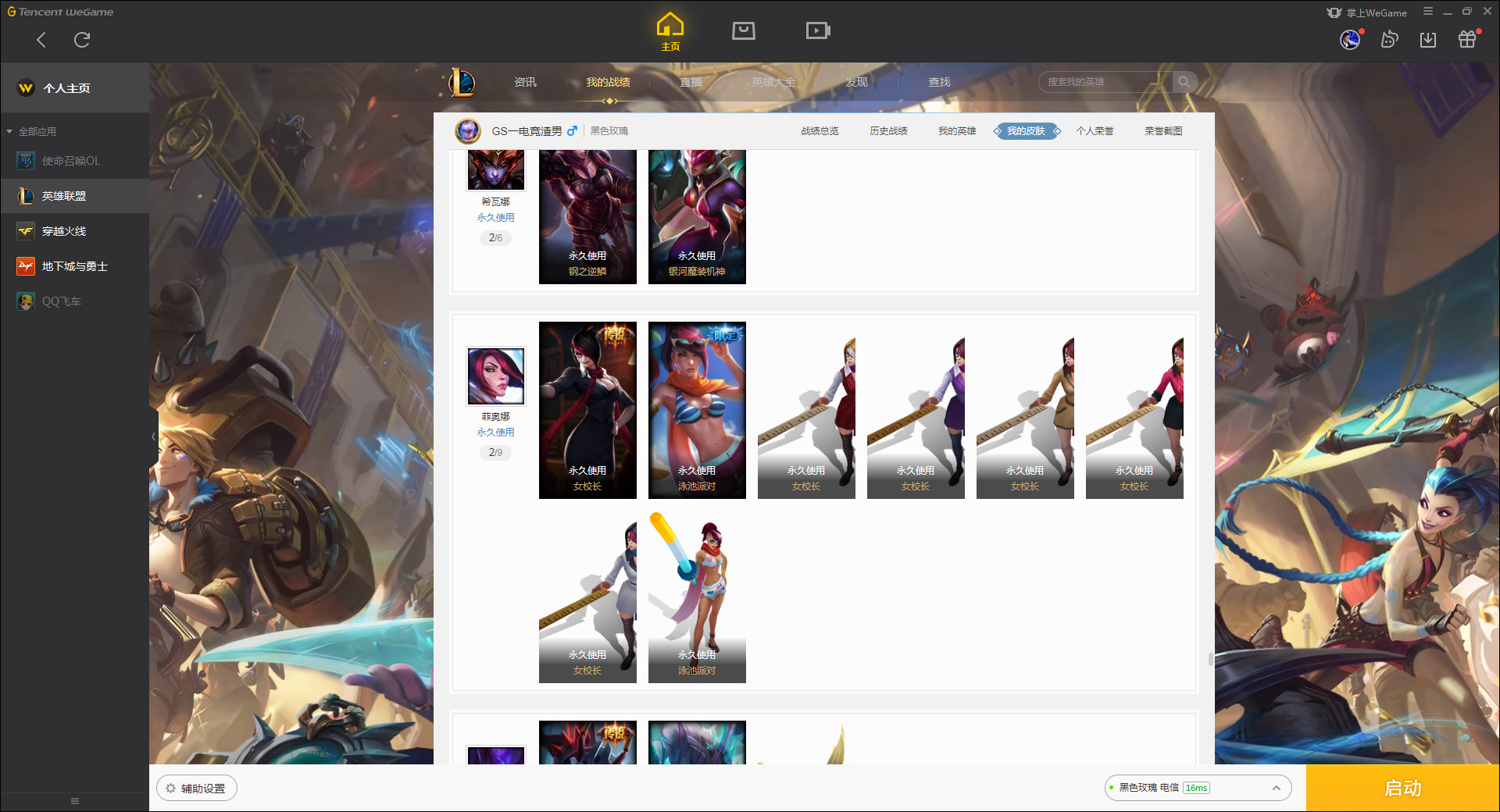This screenshot has width=1500, height=812.
Task: Open the 我的战绩 tab
Action: click(x=608, y=82)
